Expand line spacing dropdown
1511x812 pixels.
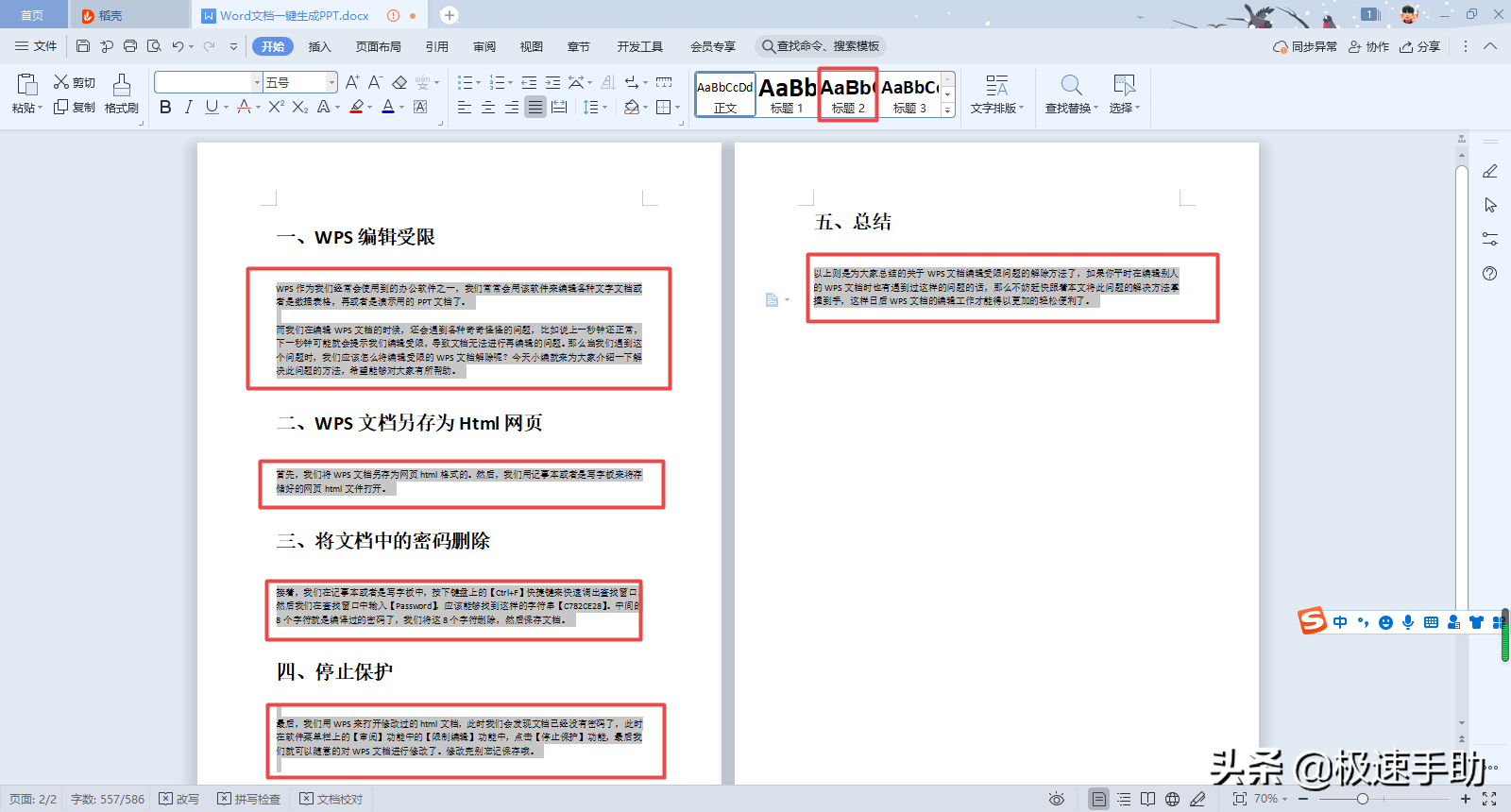point(603,108)
